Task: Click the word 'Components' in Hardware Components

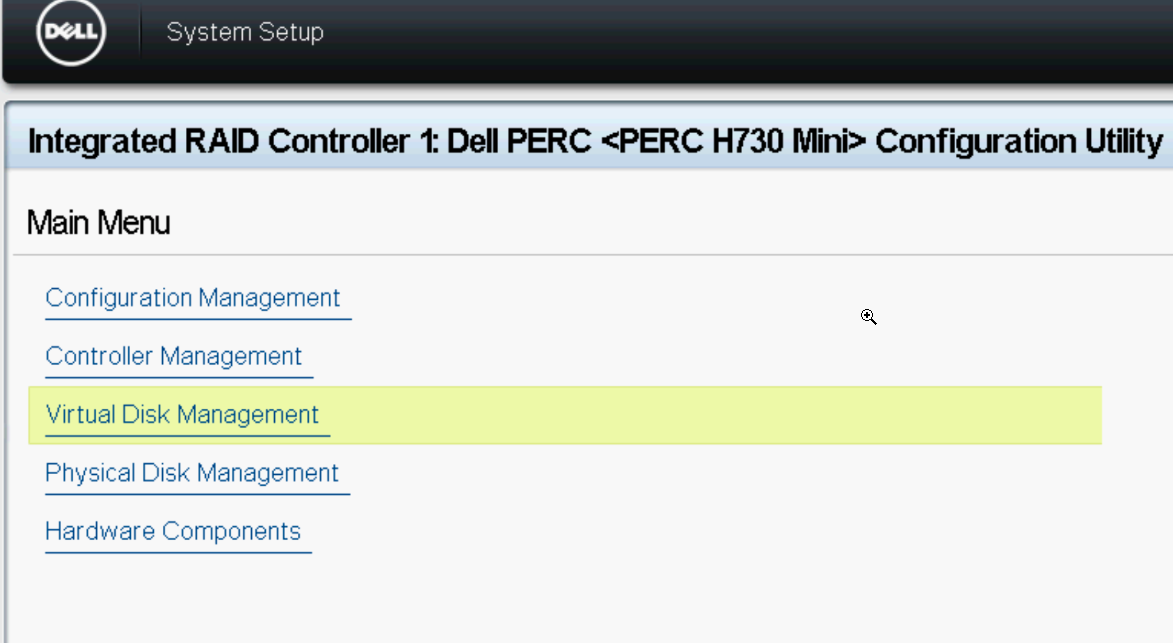Action: [x=231, y=532]
